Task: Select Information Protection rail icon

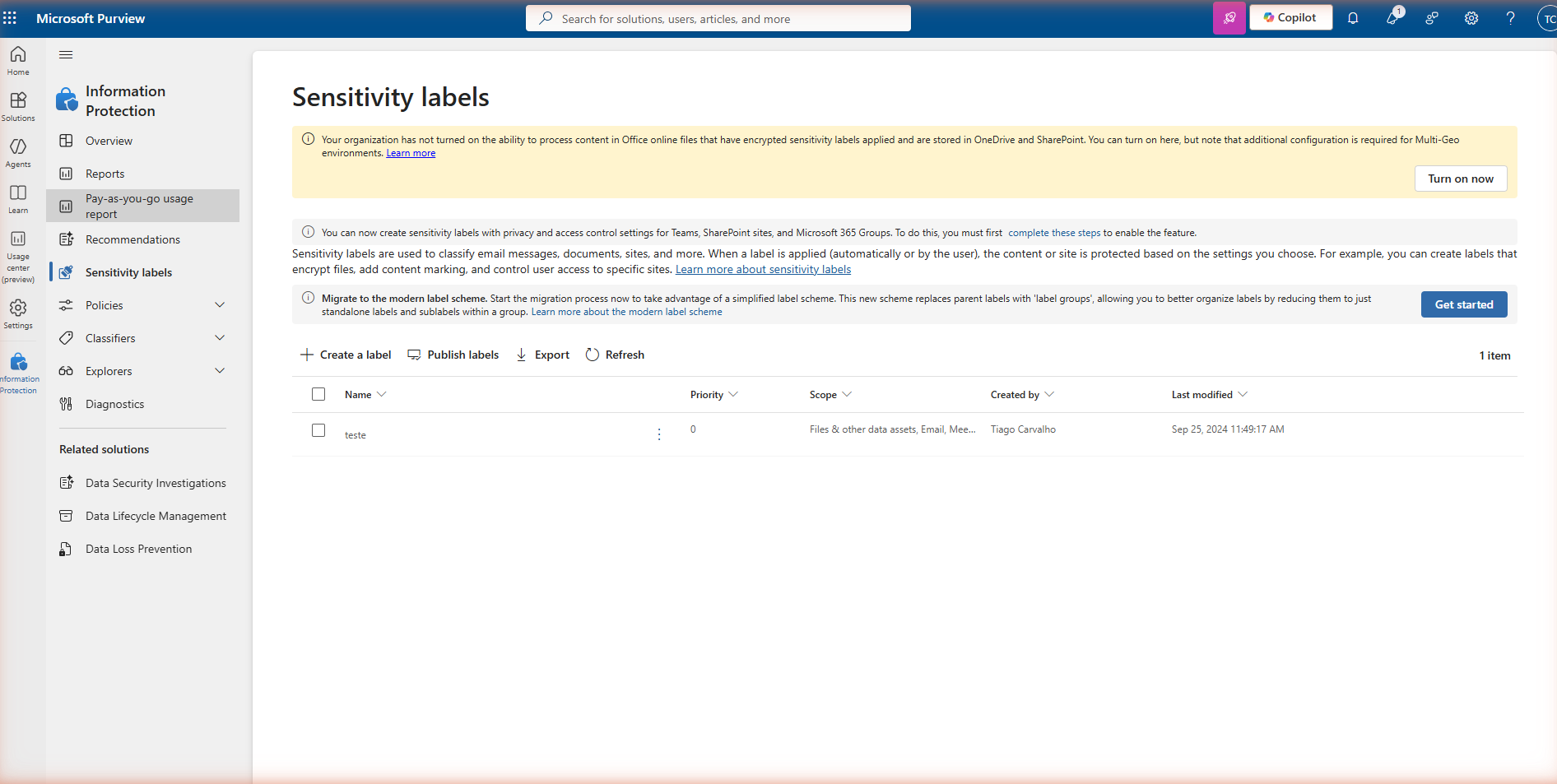Action: [x=18, y=373]
